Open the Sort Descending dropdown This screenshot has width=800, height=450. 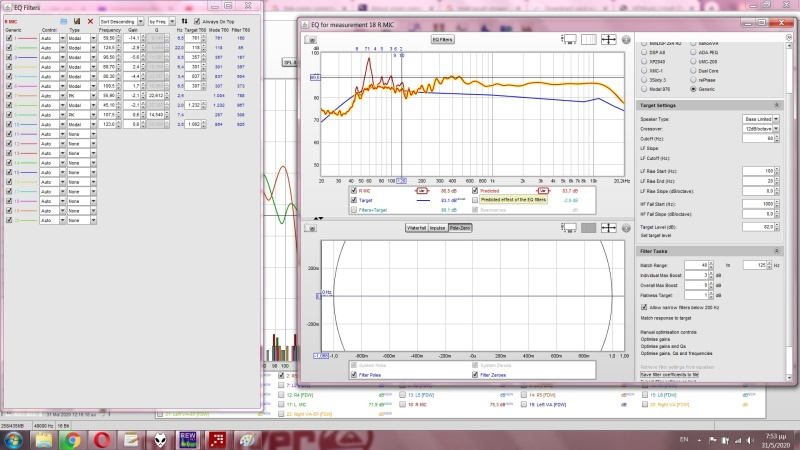pyautogui.click(x=121, y=20)
